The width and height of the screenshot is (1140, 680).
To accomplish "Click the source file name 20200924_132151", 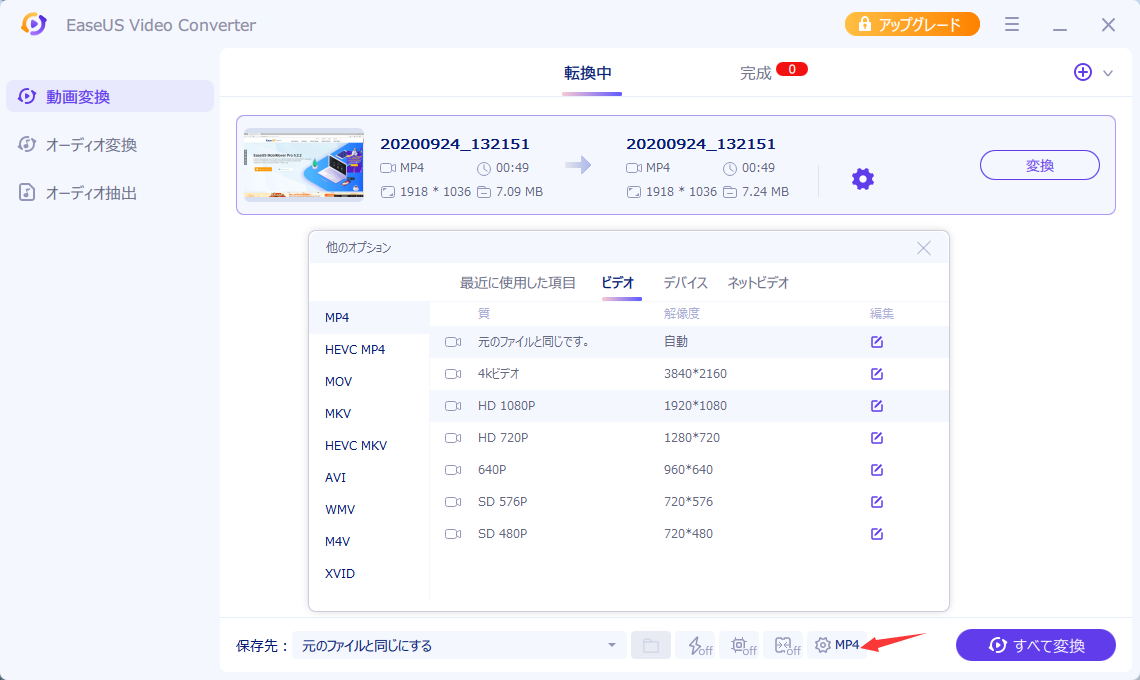I will (x=455, y=144).
